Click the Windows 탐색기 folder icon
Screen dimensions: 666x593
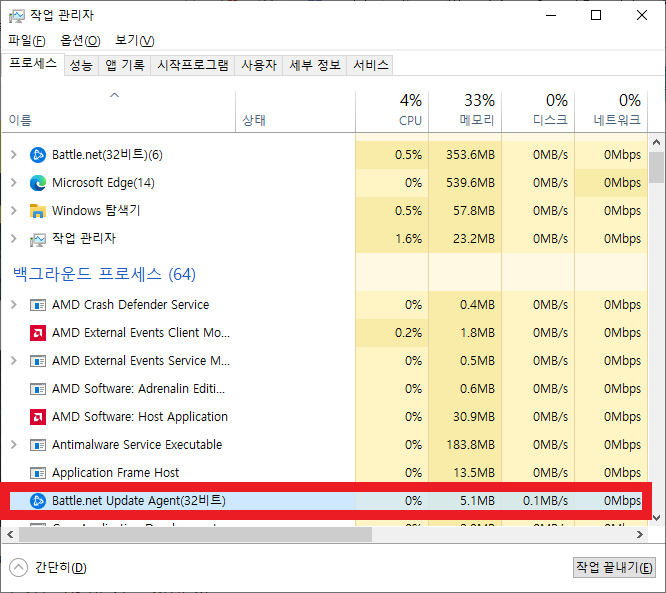38,211
